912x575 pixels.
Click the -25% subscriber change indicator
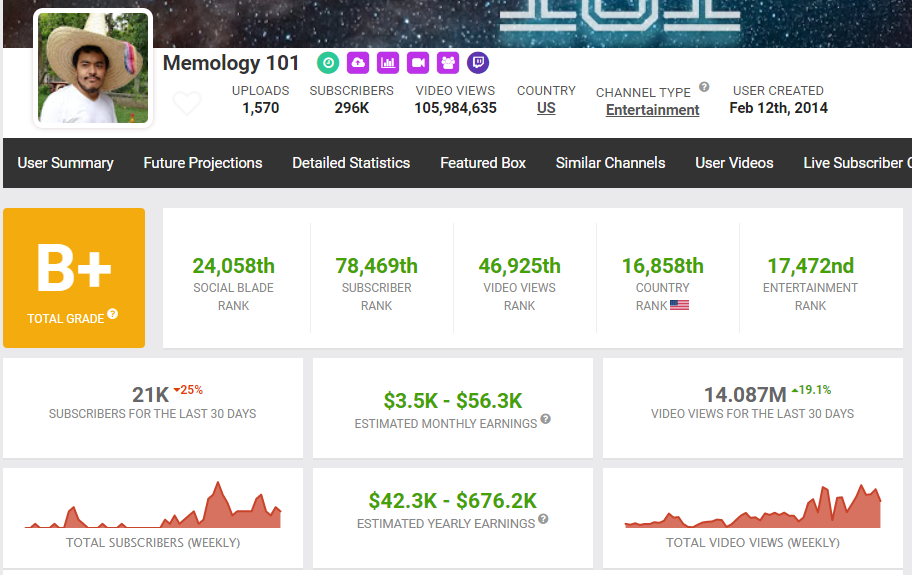[x=188, y=390]
